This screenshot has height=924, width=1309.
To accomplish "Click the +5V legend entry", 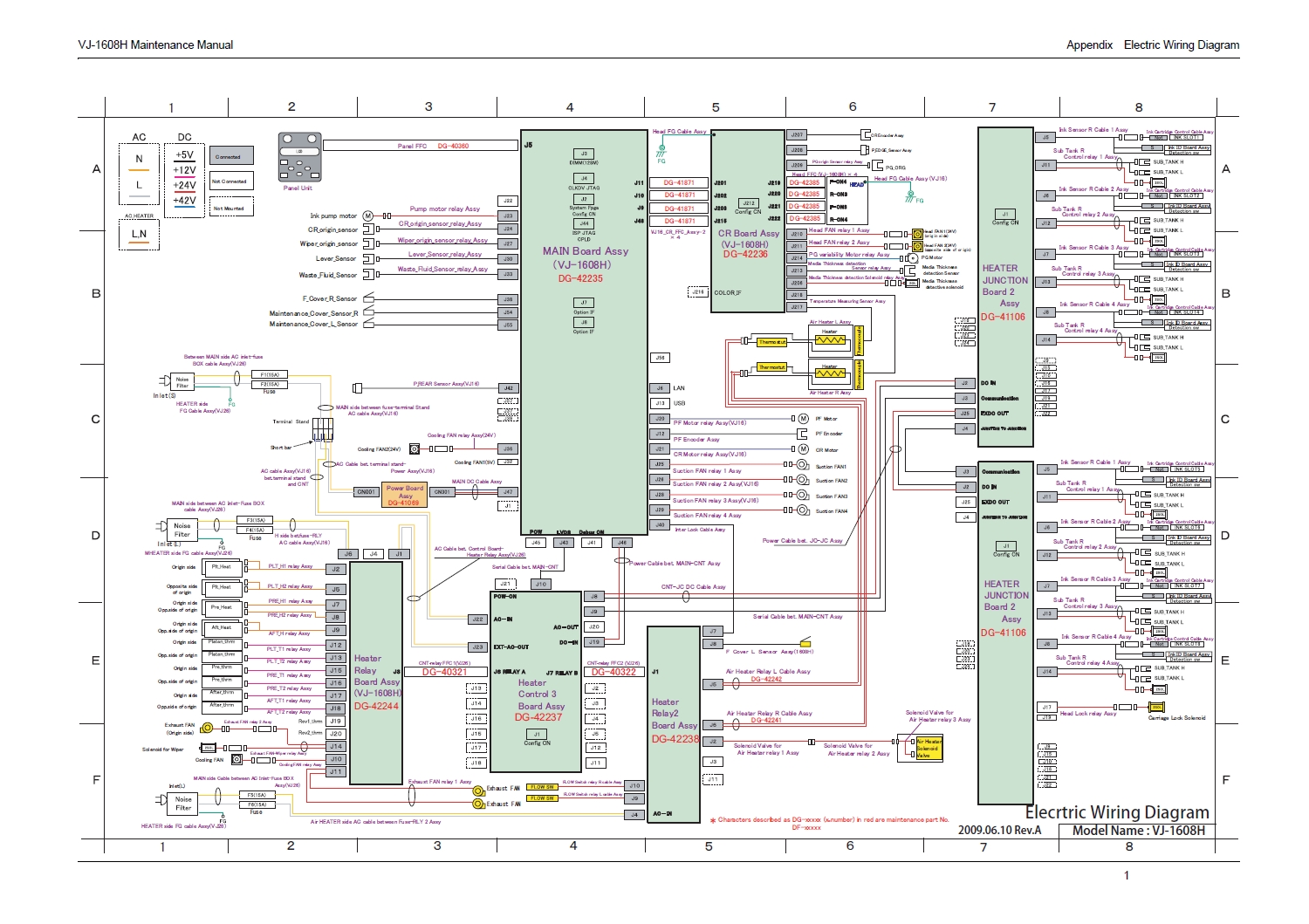I will (184, 155).
